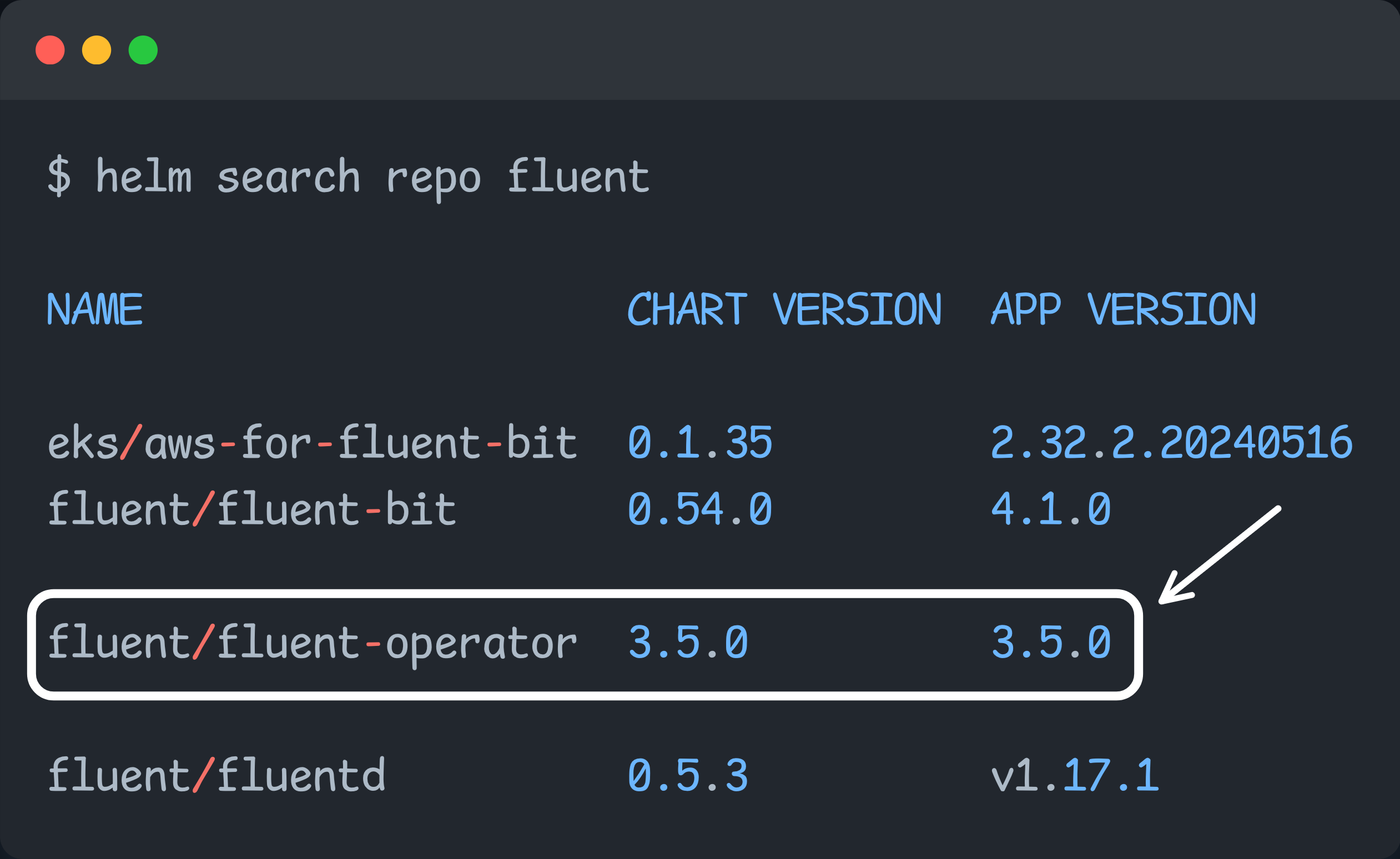The image size is (1400, 859).
Task: Click the green maximize window dot
Action: 143,50
